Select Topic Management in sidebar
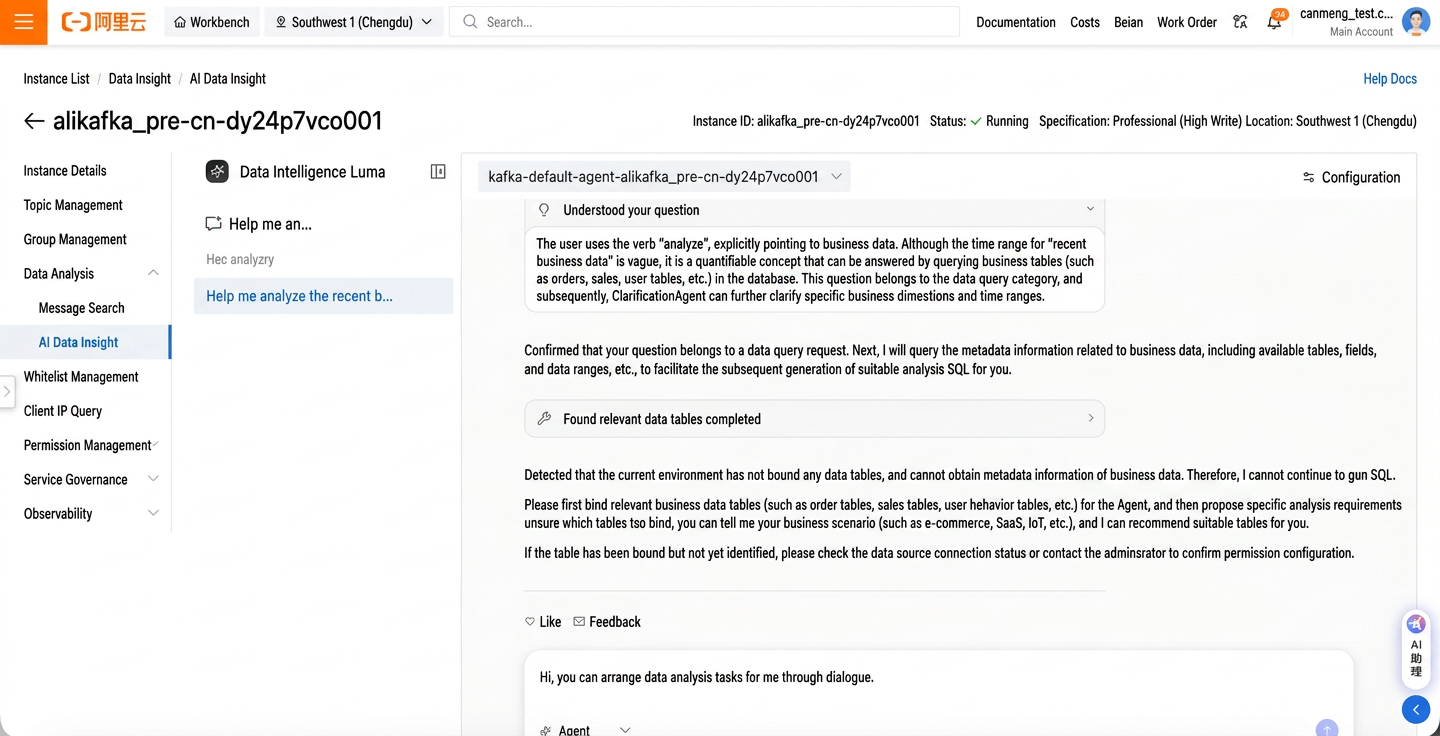The width and height of the screenshot is (1440, 736). point(73,205)
